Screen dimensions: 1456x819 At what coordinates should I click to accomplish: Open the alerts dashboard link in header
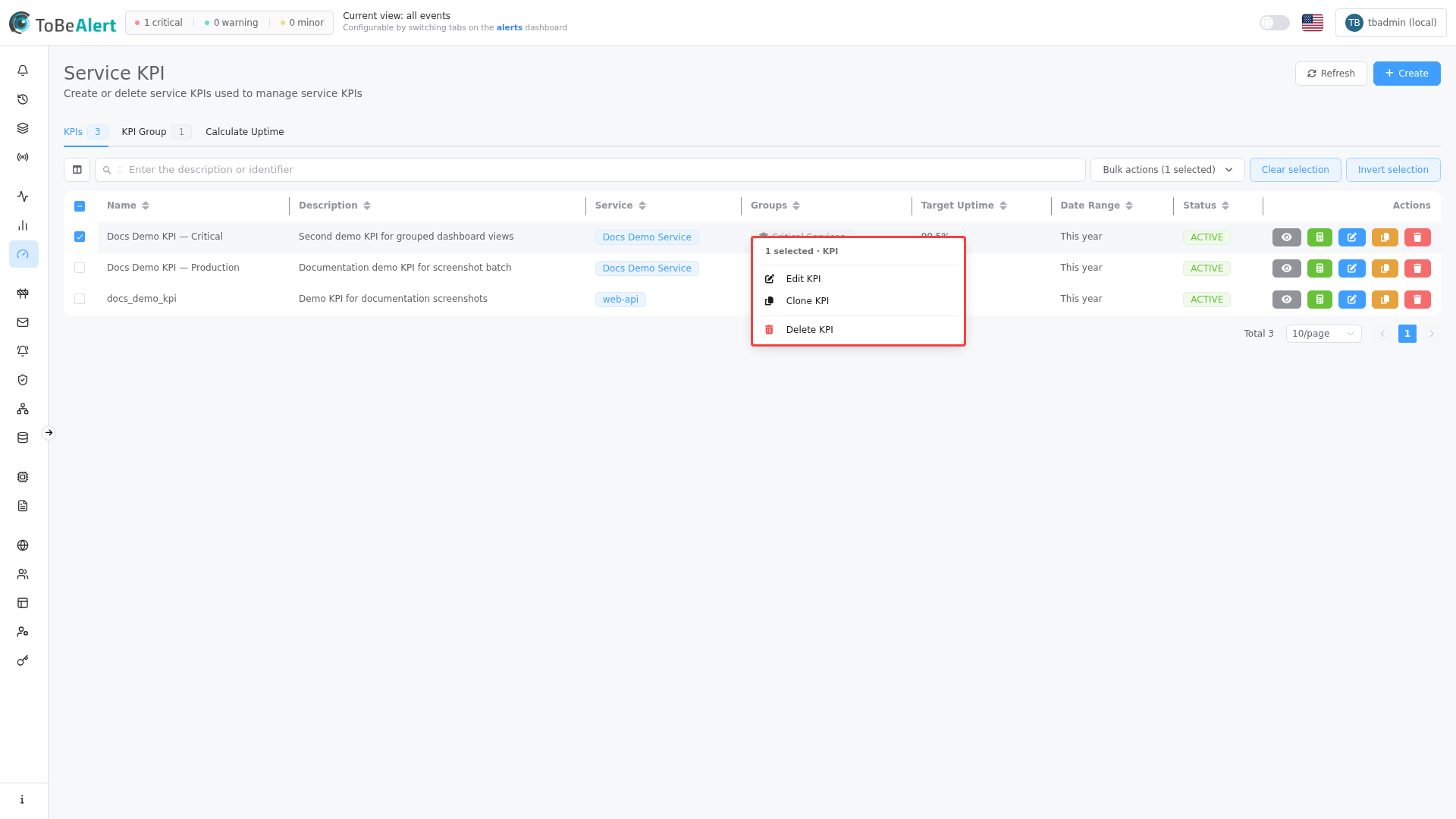(509, 28)
